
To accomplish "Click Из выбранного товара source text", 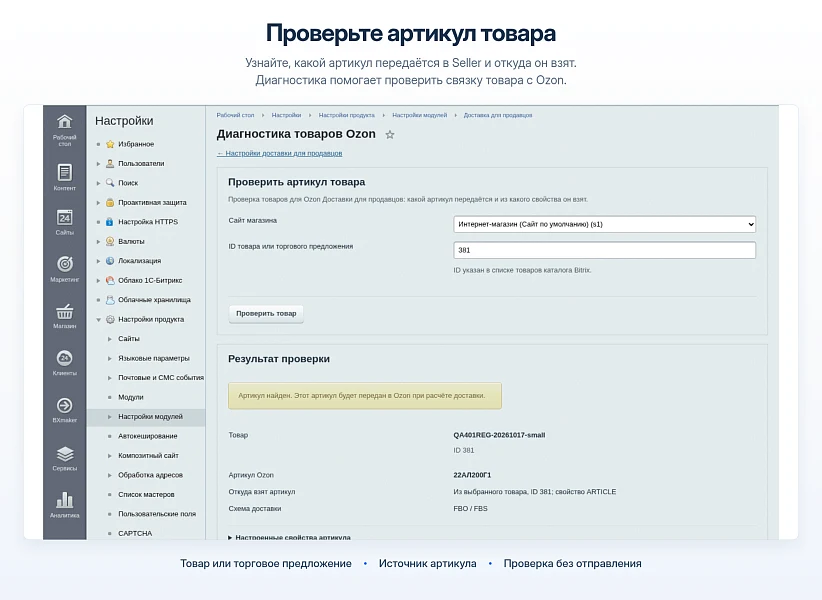I will click(x=535, y=492).
